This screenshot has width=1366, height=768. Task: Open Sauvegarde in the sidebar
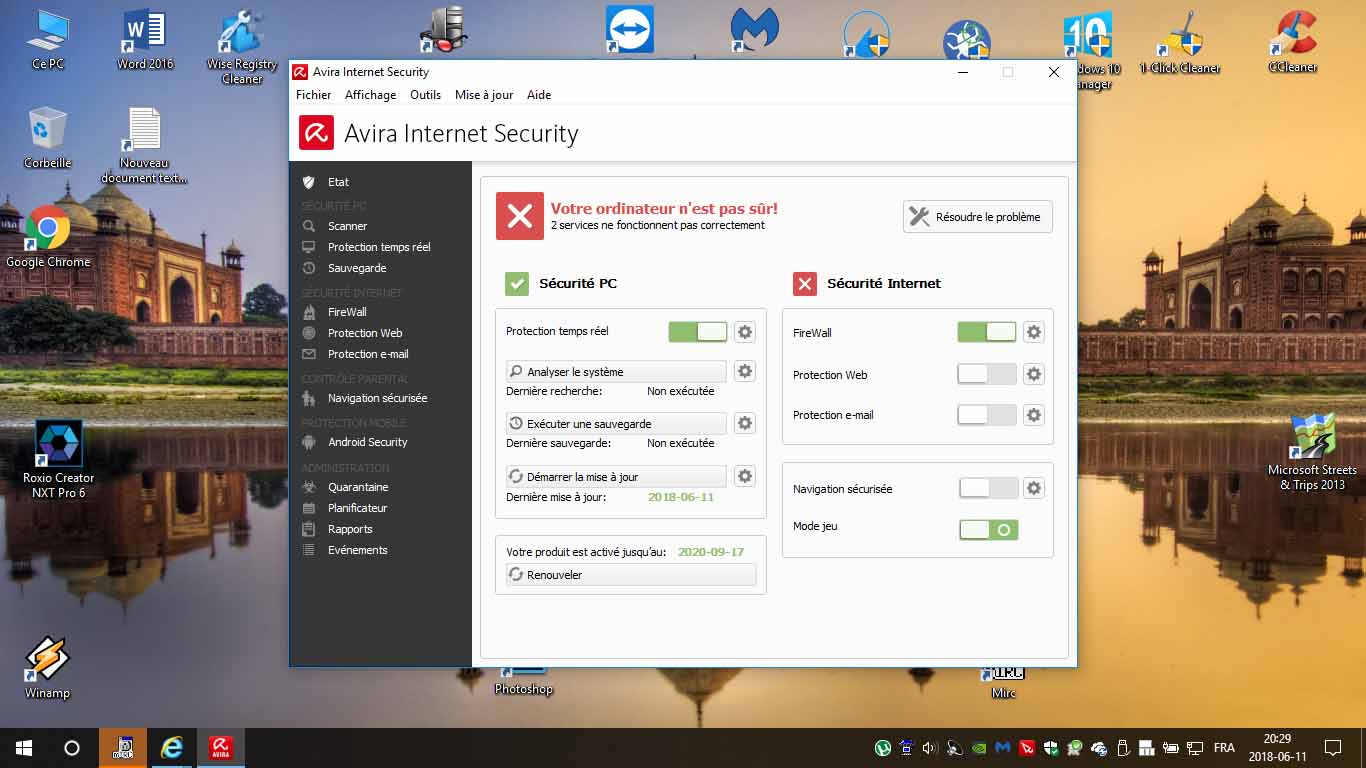(x=357, y=268)
